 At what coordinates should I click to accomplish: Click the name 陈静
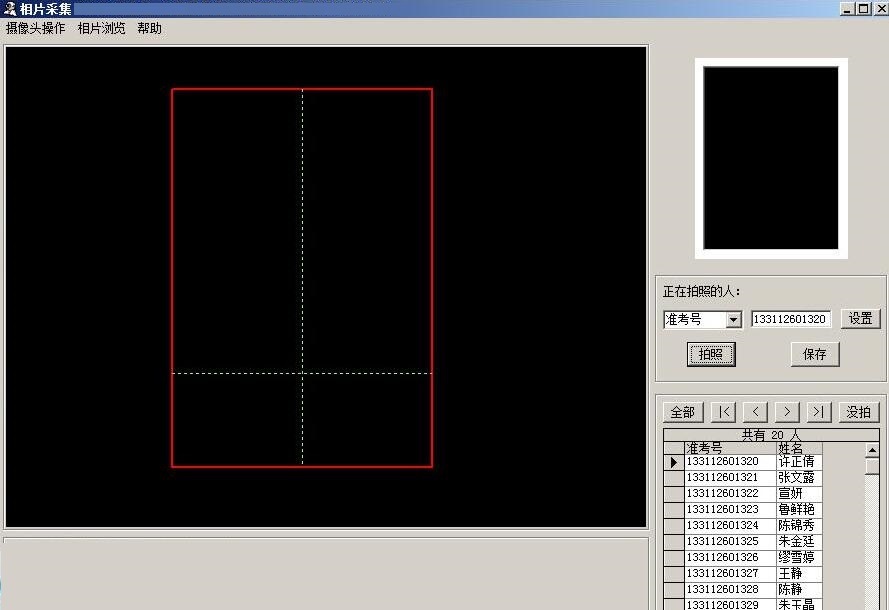(790, 590)
